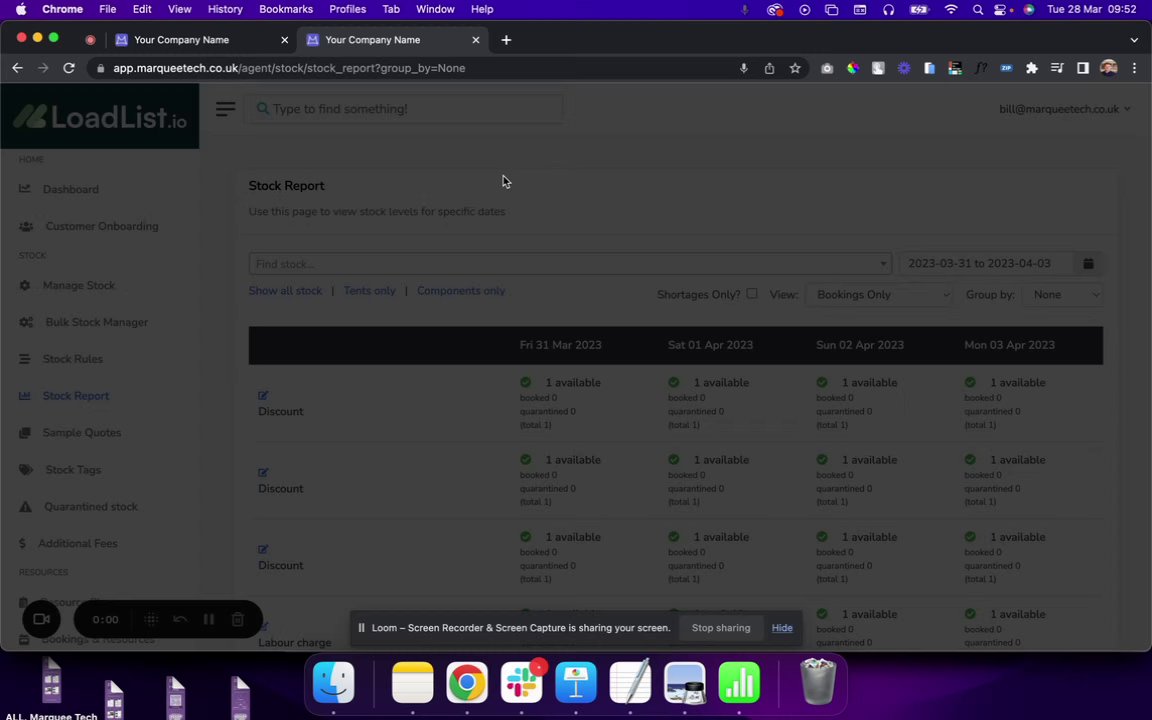Image resolution: width=1152 pixels, height=720 pixels.
Task: Bookmark this page with star icon
Action: (x=795, y=68)
